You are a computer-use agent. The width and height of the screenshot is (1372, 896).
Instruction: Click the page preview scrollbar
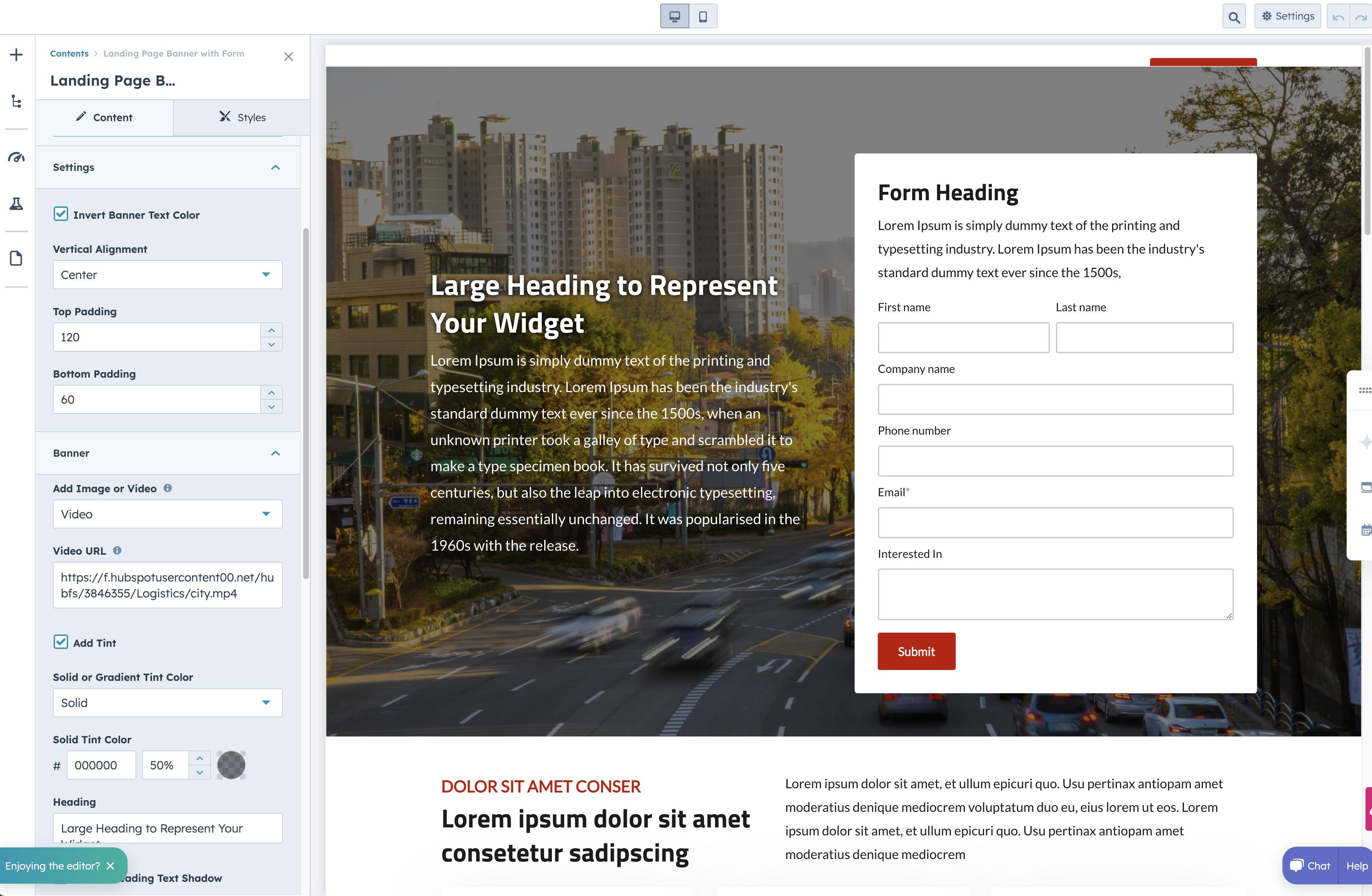(x=1367, y=141)
